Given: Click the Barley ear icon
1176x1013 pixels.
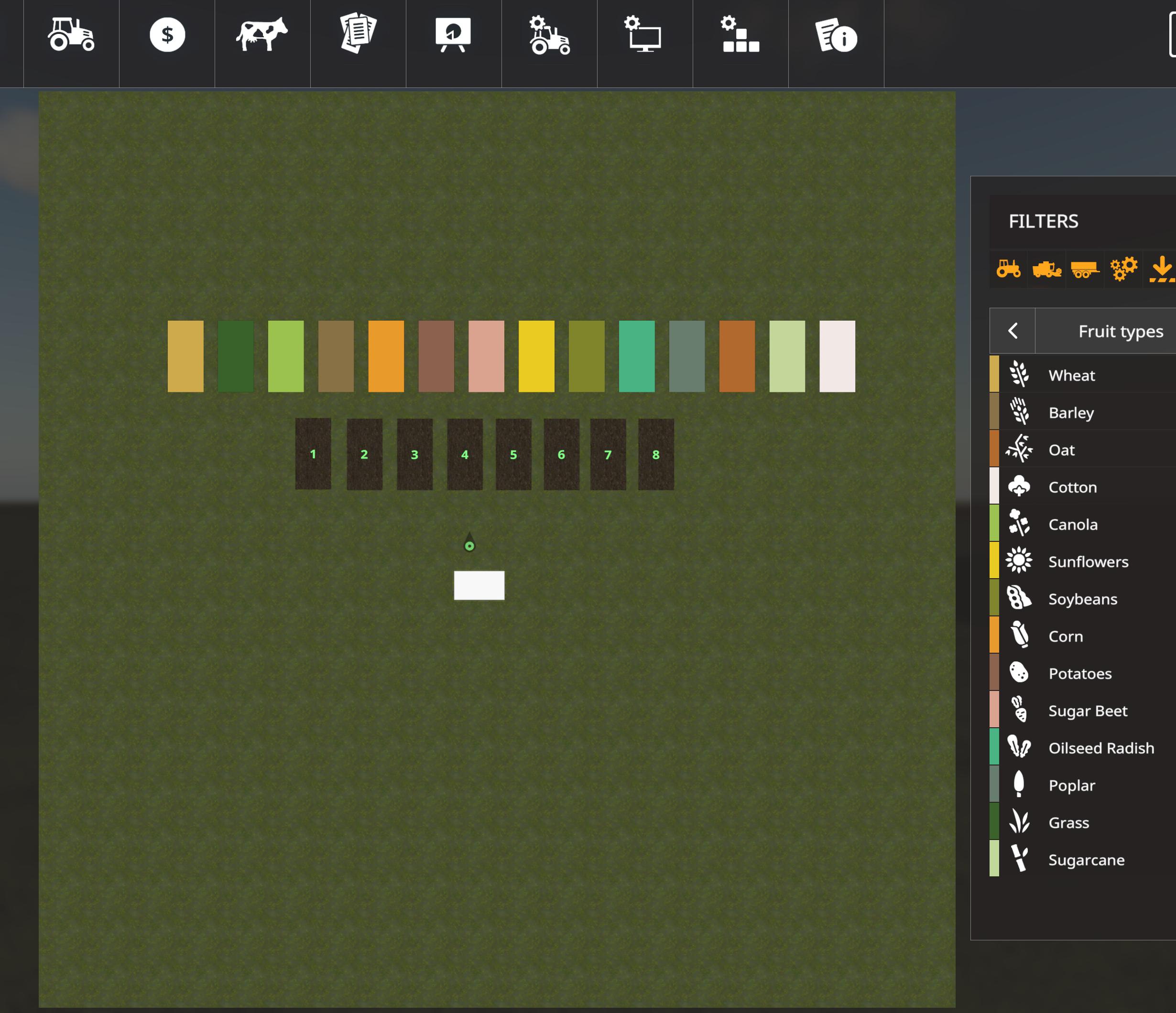Looking at the screenshot, I should click(1020, 411).
